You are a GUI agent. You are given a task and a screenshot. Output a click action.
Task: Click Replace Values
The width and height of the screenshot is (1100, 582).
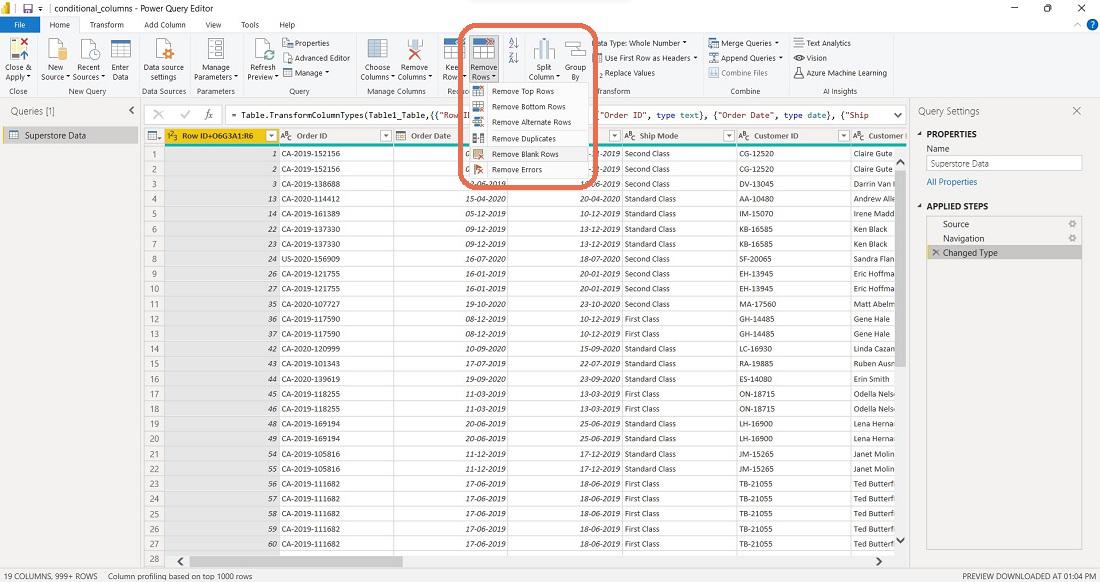point(629,73)
